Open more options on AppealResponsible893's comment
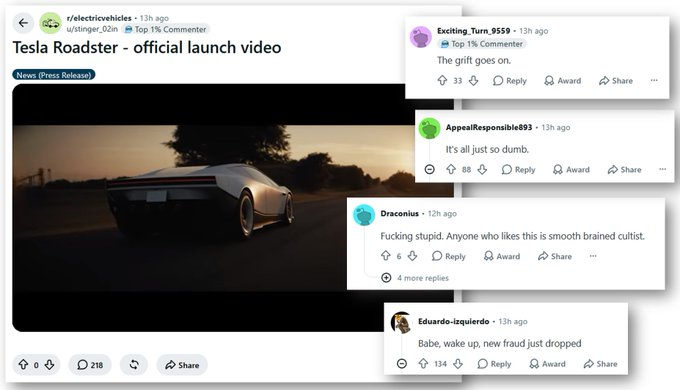This screenshot has height=390, width=680. (663, 169)
